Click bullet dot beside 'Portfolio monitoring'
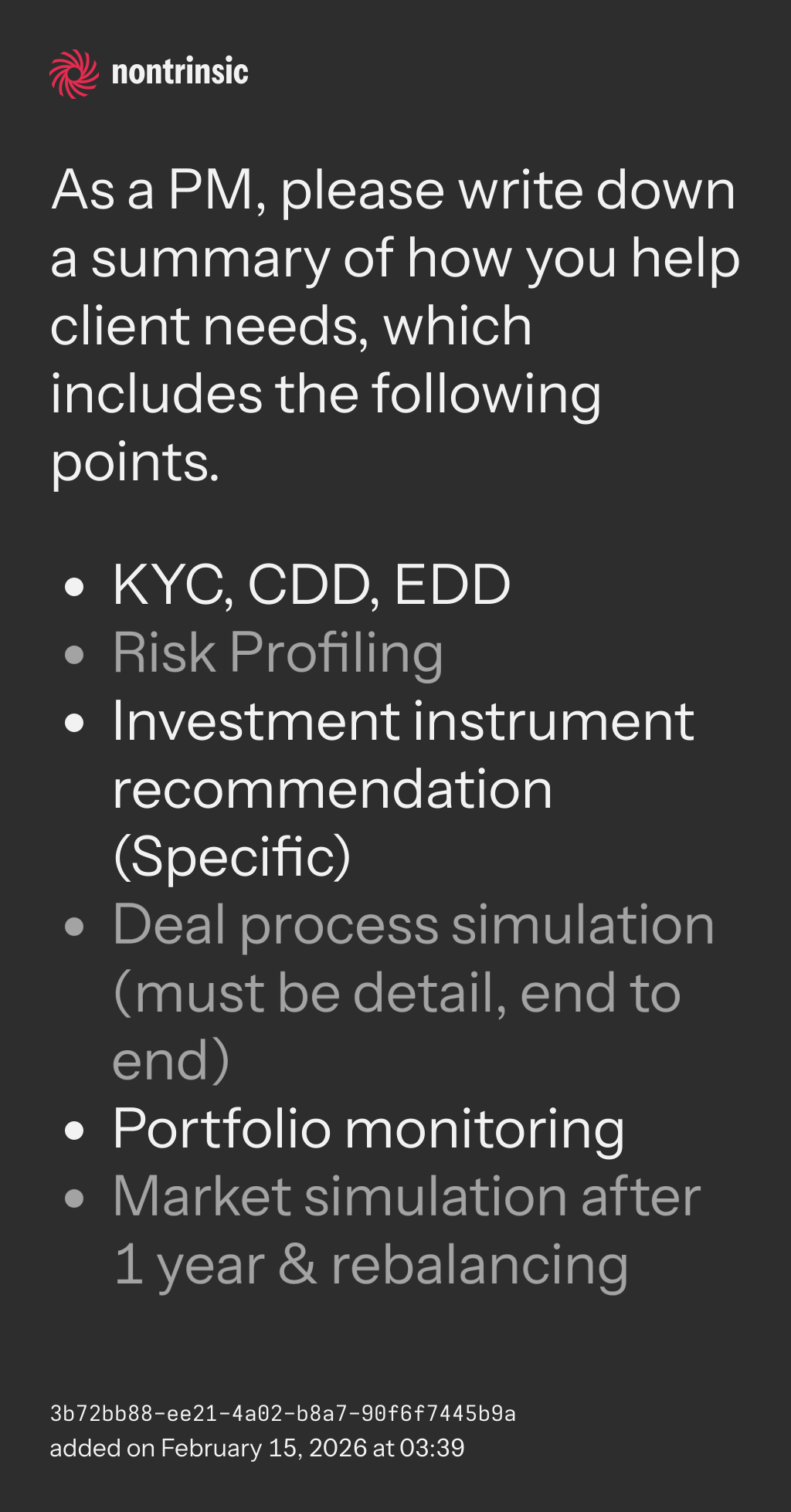Viewport: 791px width, 1512px height. tap(74, 1131)
